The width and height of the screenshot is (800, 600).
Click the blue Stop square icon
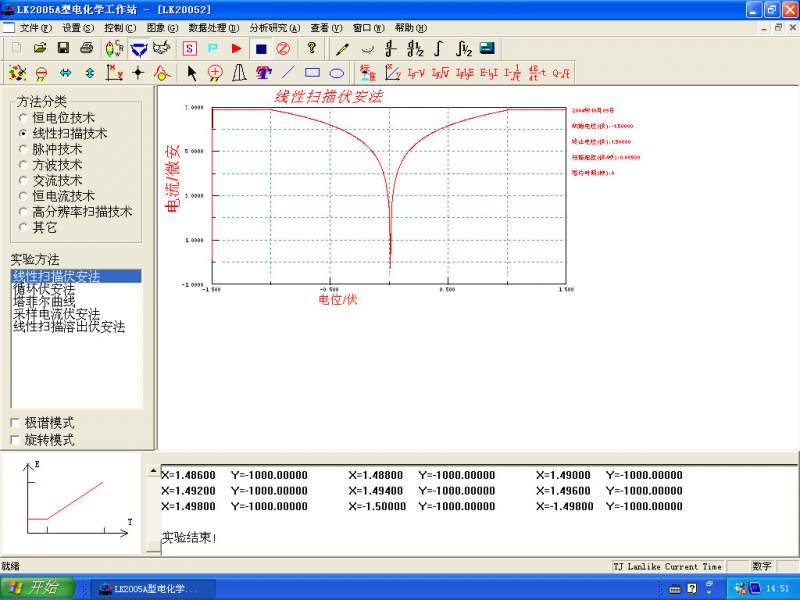coord(261,48)
